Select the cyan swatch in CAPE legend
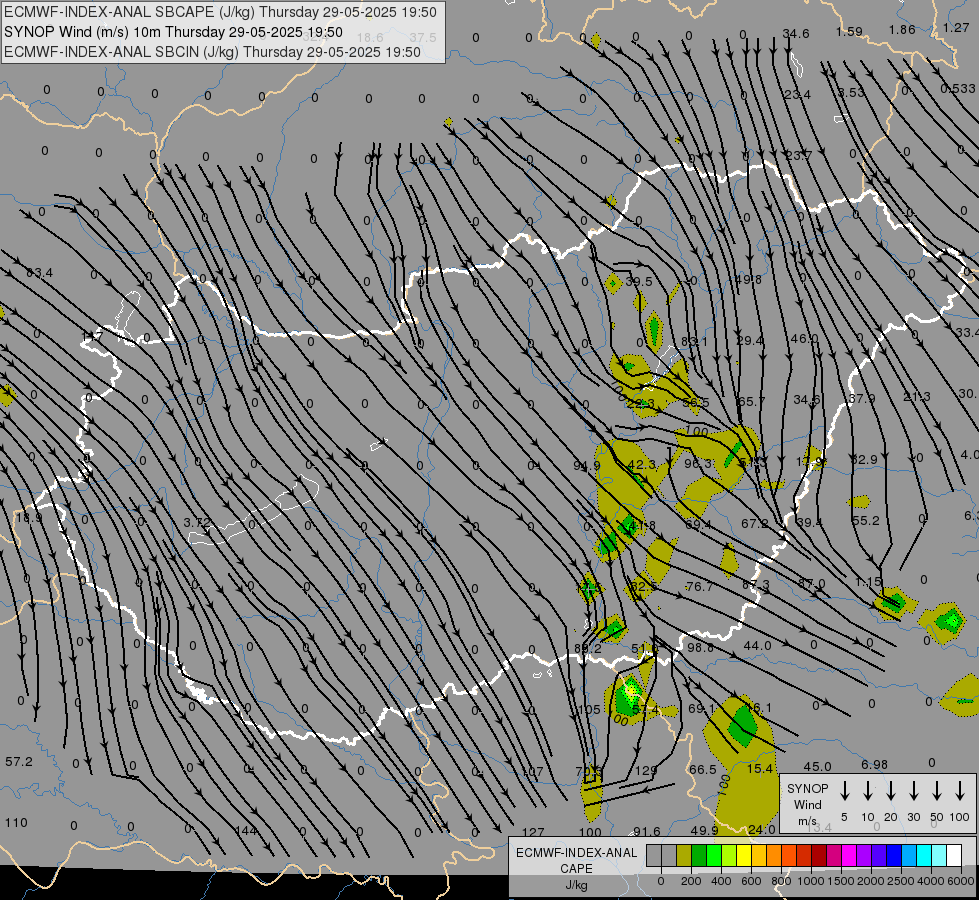This screenshot has width=979, height=900. click(923, 855)
